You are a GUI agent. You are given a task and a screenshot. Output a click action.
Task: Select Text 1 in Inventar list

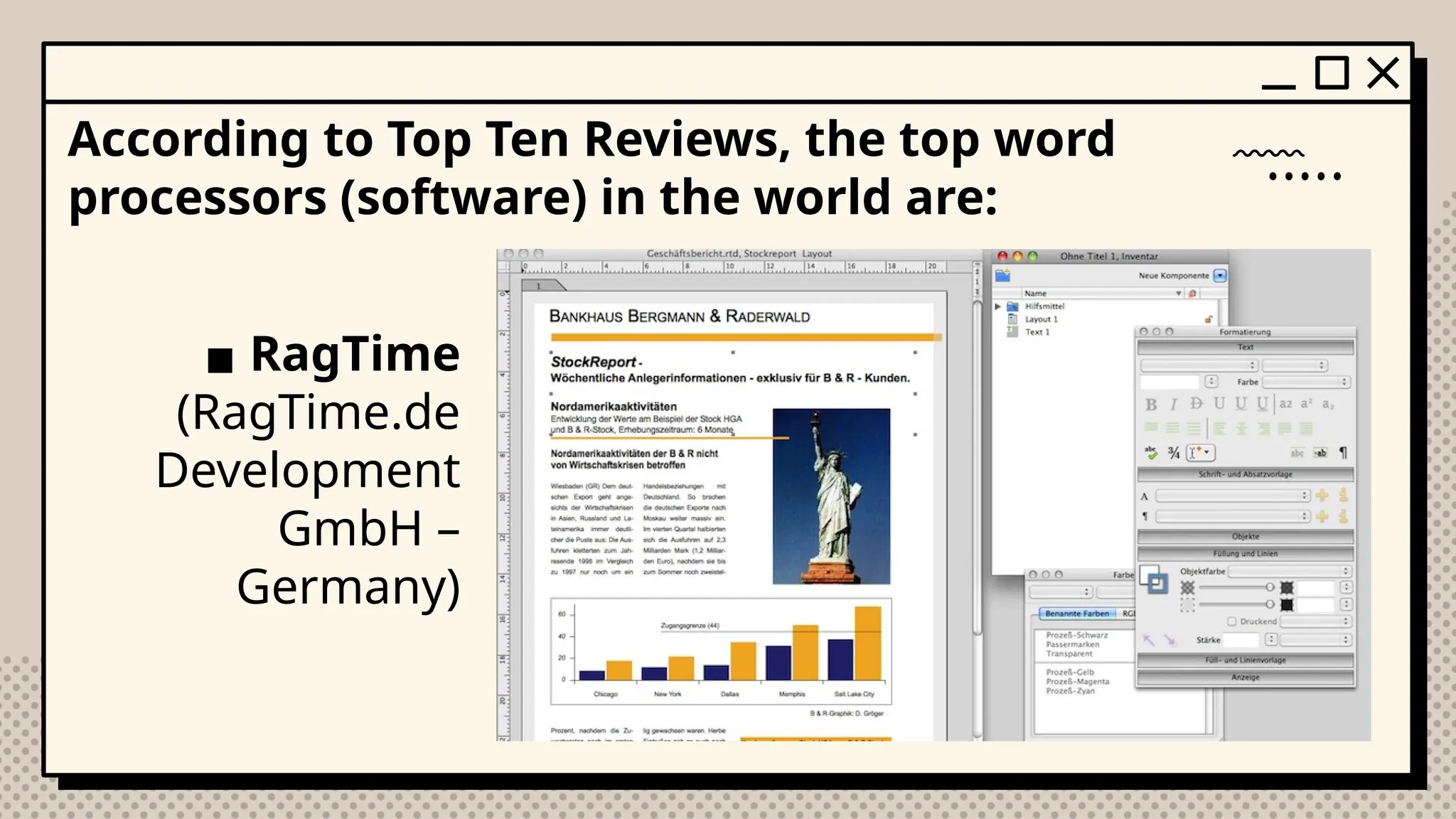pos(1037,332)
